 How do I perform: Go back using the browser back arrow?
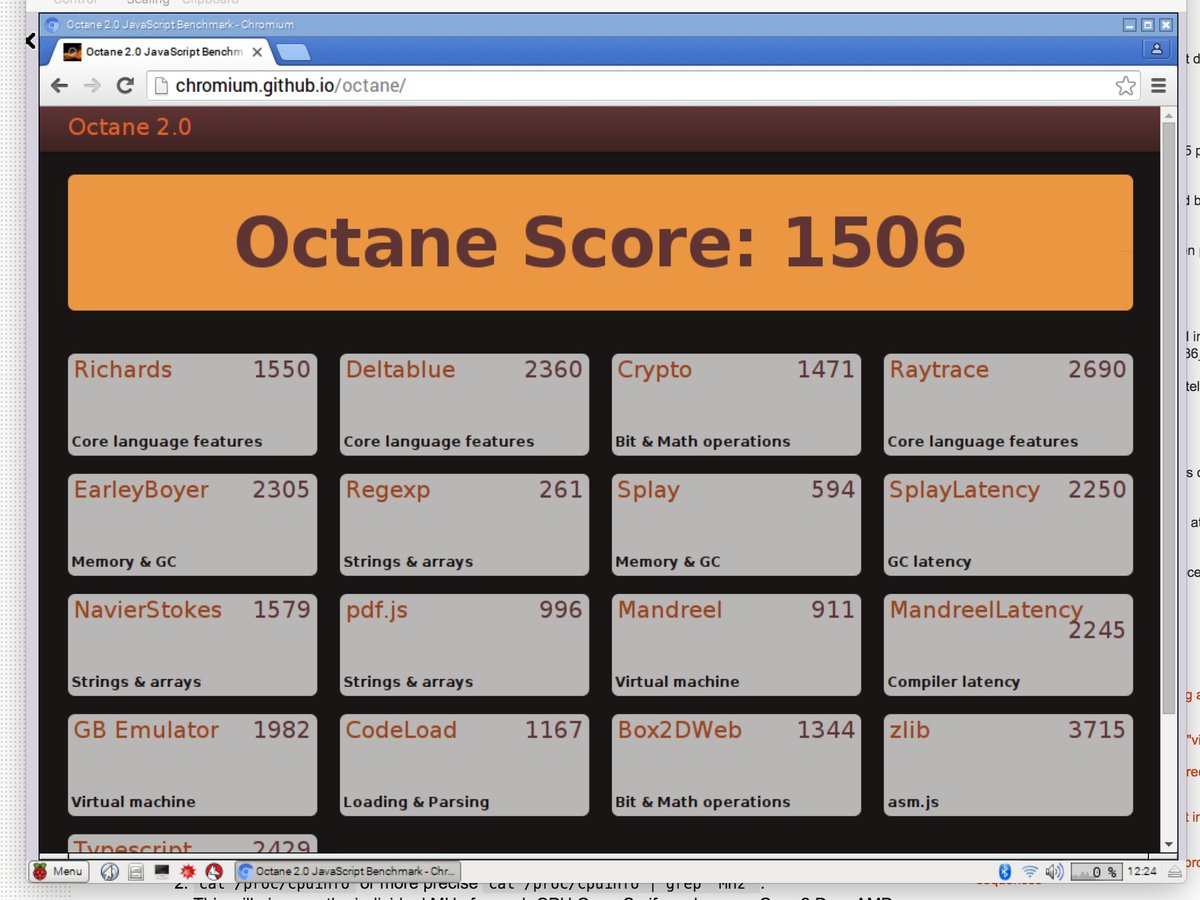59,86
